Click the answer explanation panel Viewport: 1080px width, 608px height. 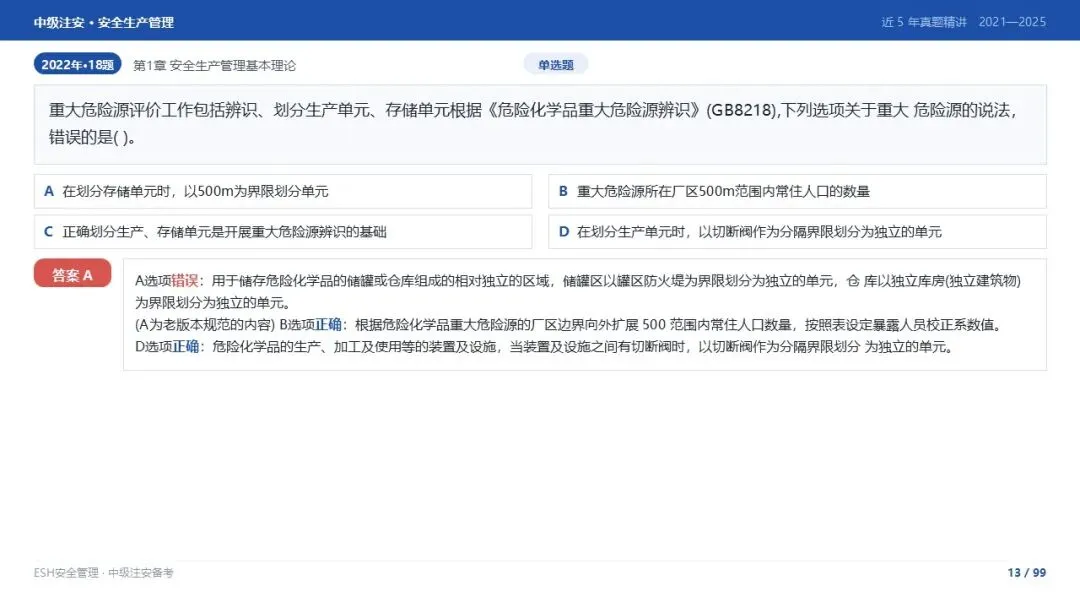585,315
